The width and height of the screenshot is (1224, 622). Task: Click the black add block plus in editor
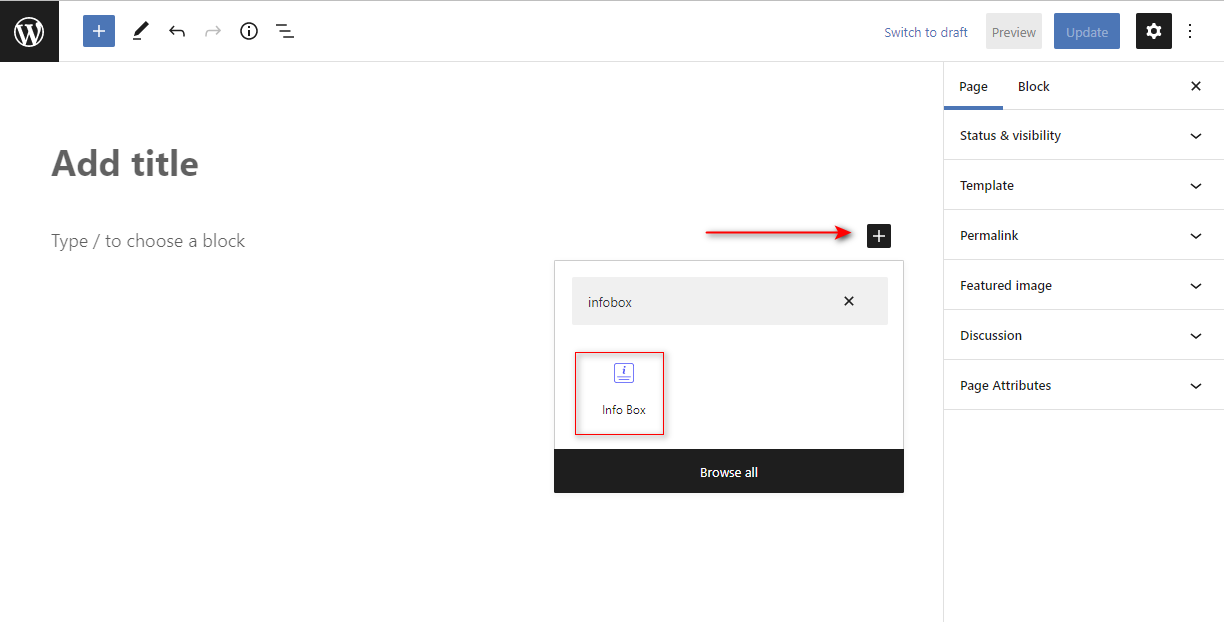[x=879, y=236]
